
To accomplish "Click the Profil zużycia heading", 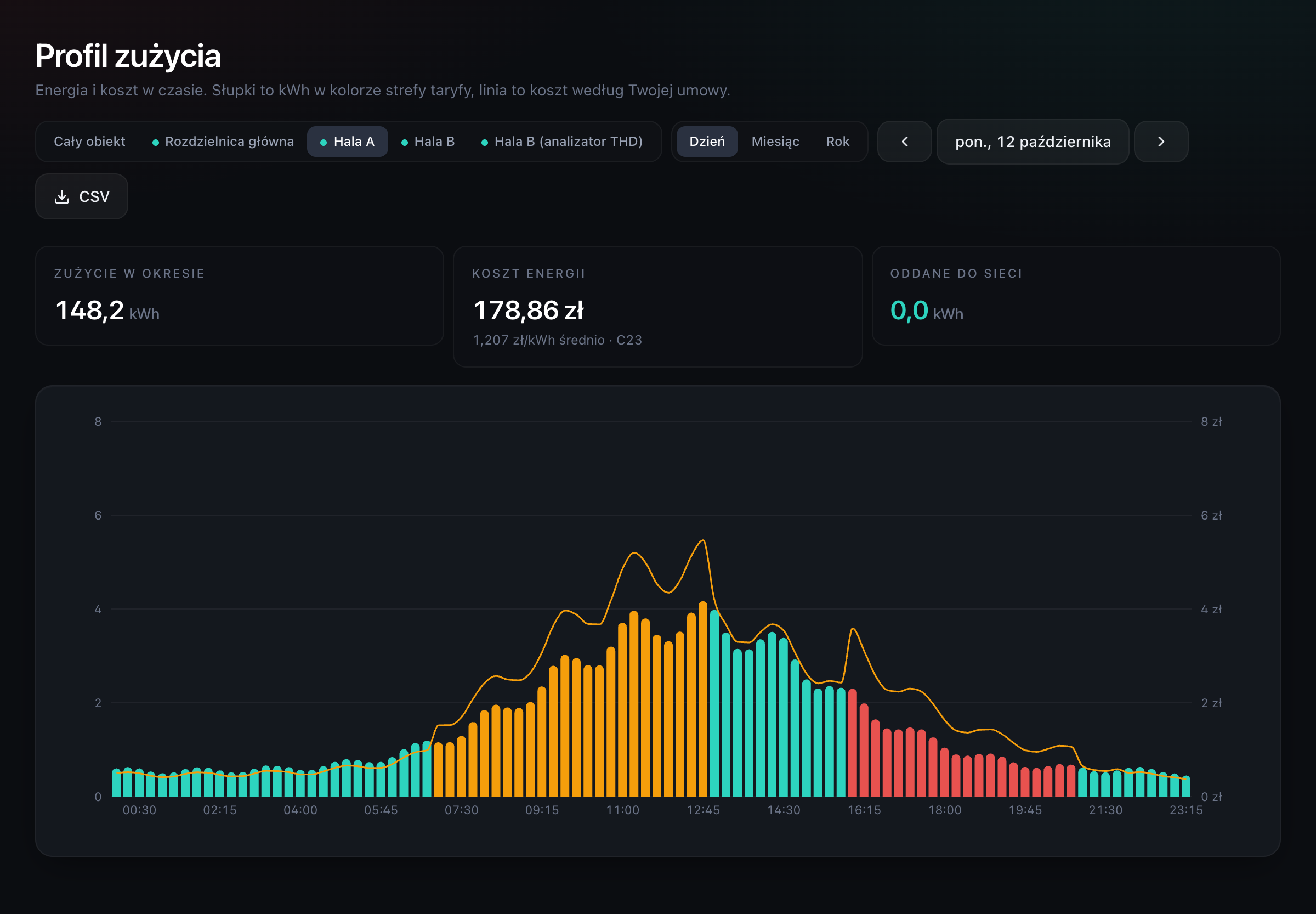I will 128,56.
